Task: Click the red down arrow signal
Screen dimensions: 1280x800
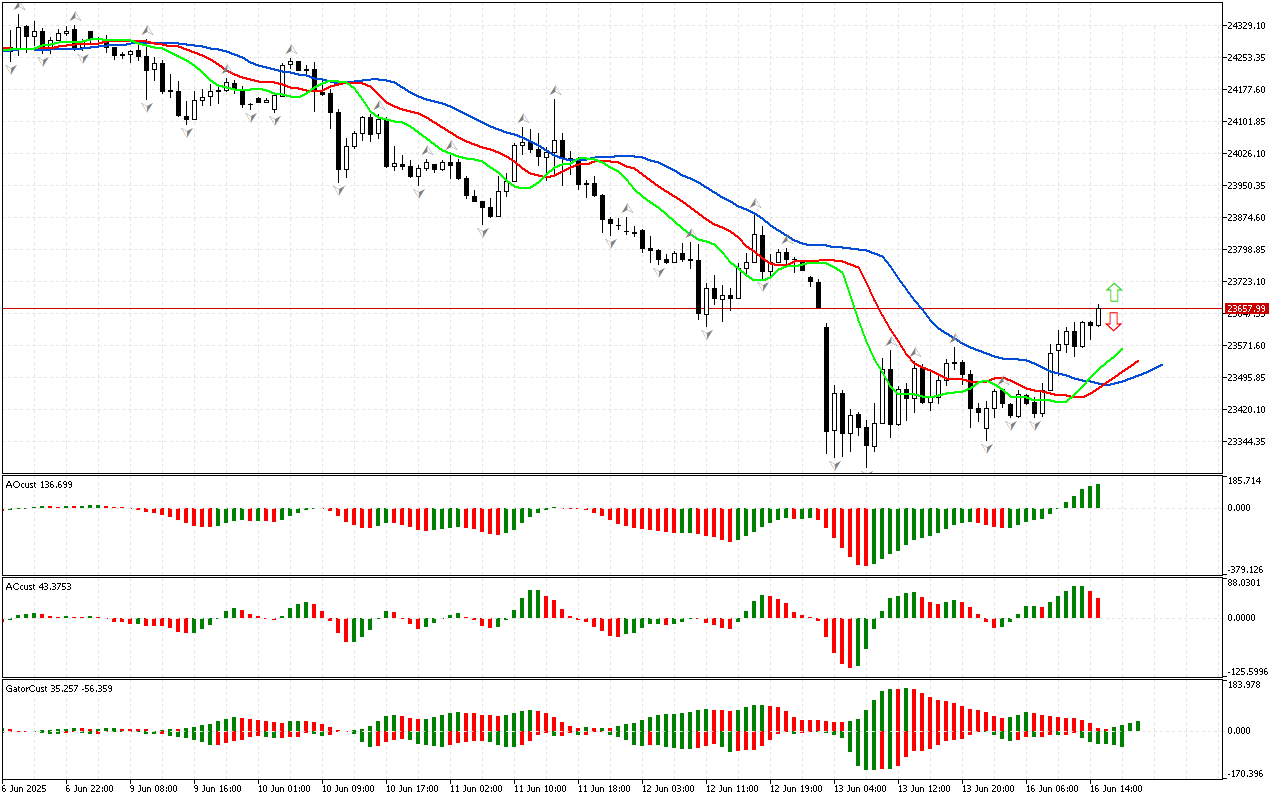Action: (x=1114, y=321)
